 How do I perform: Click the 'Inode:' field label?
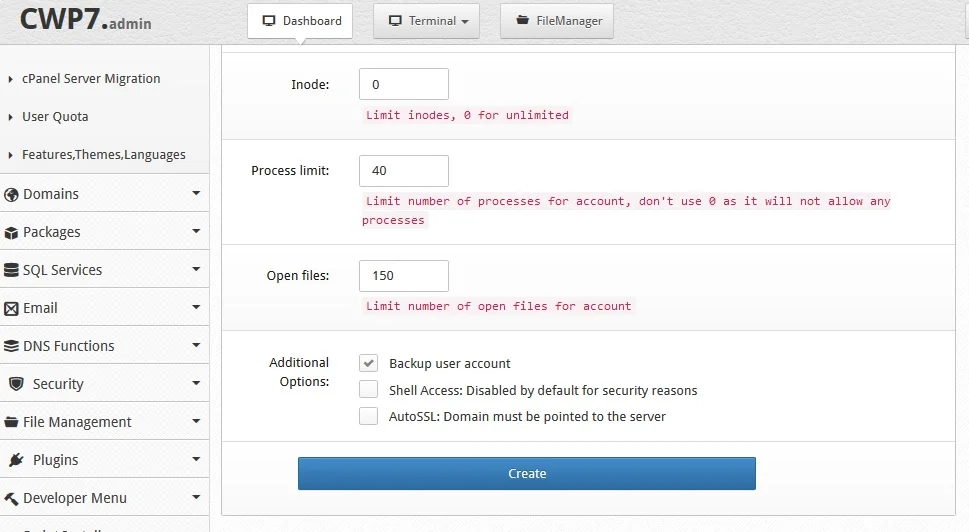tap(310, 85)
